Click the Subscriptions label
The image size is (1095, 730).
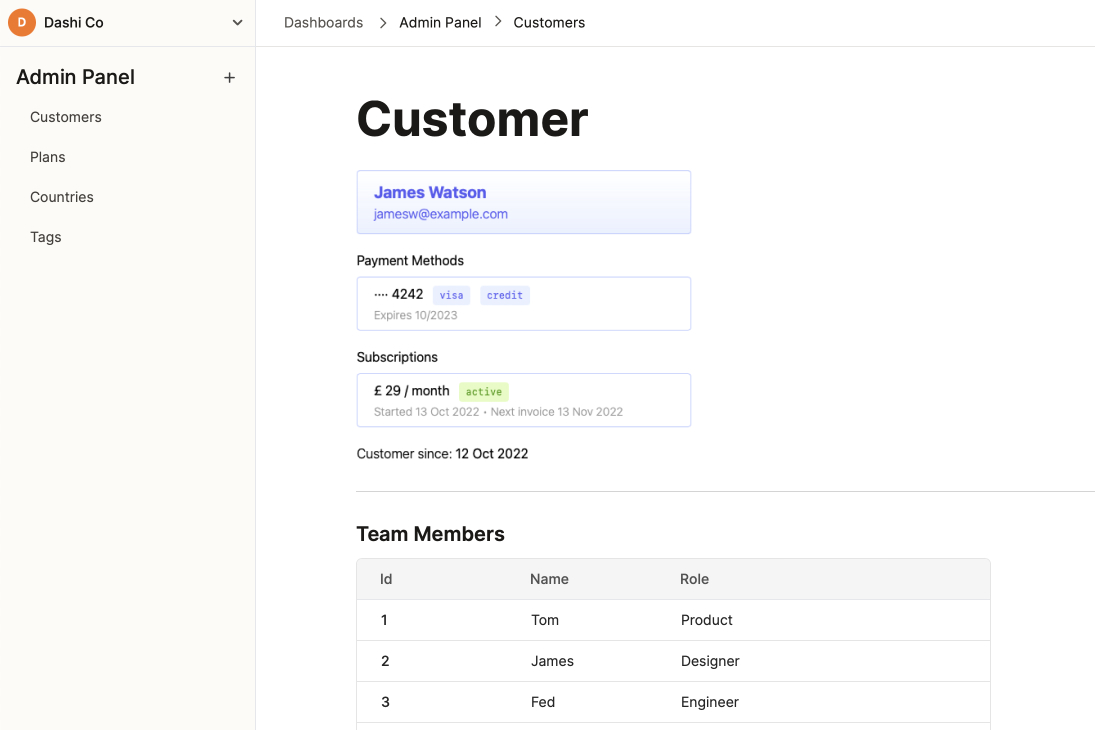397,357
